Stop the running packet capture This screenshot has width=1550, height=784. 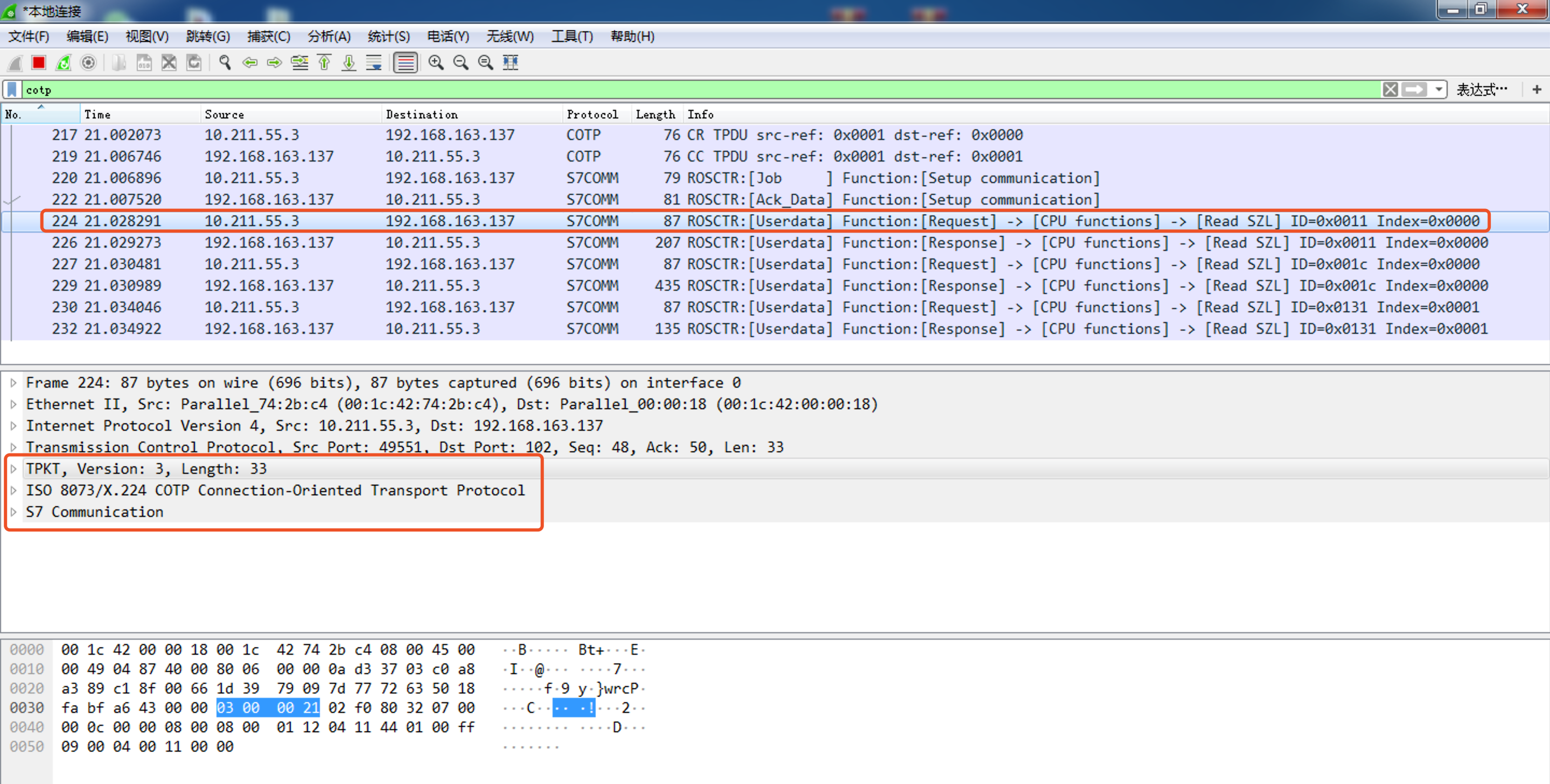39,62
